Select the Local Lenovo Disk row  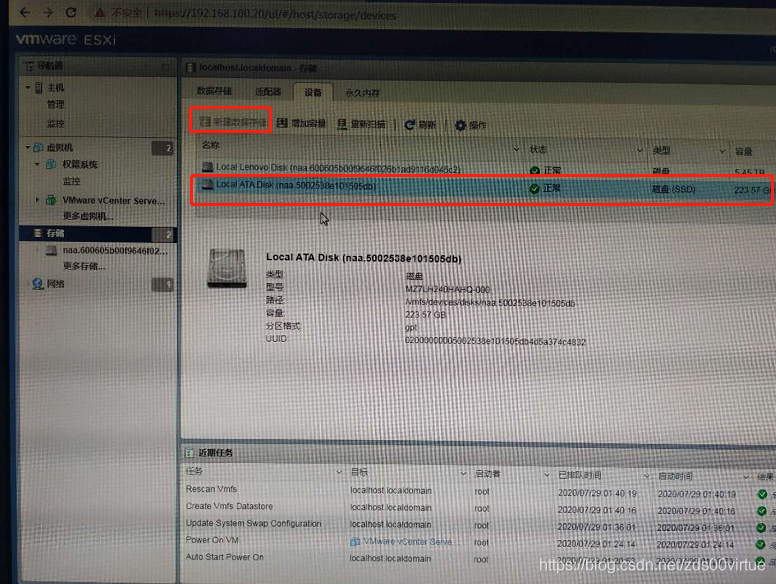(485, 169)
